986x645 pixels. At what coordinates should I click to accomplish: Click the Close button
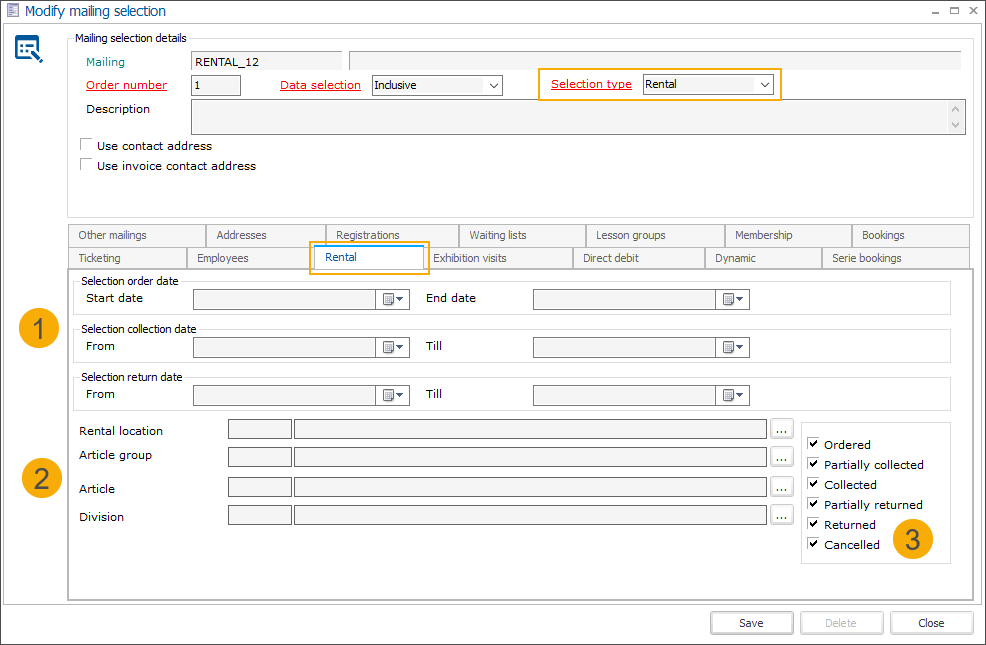tap(931, 623)
